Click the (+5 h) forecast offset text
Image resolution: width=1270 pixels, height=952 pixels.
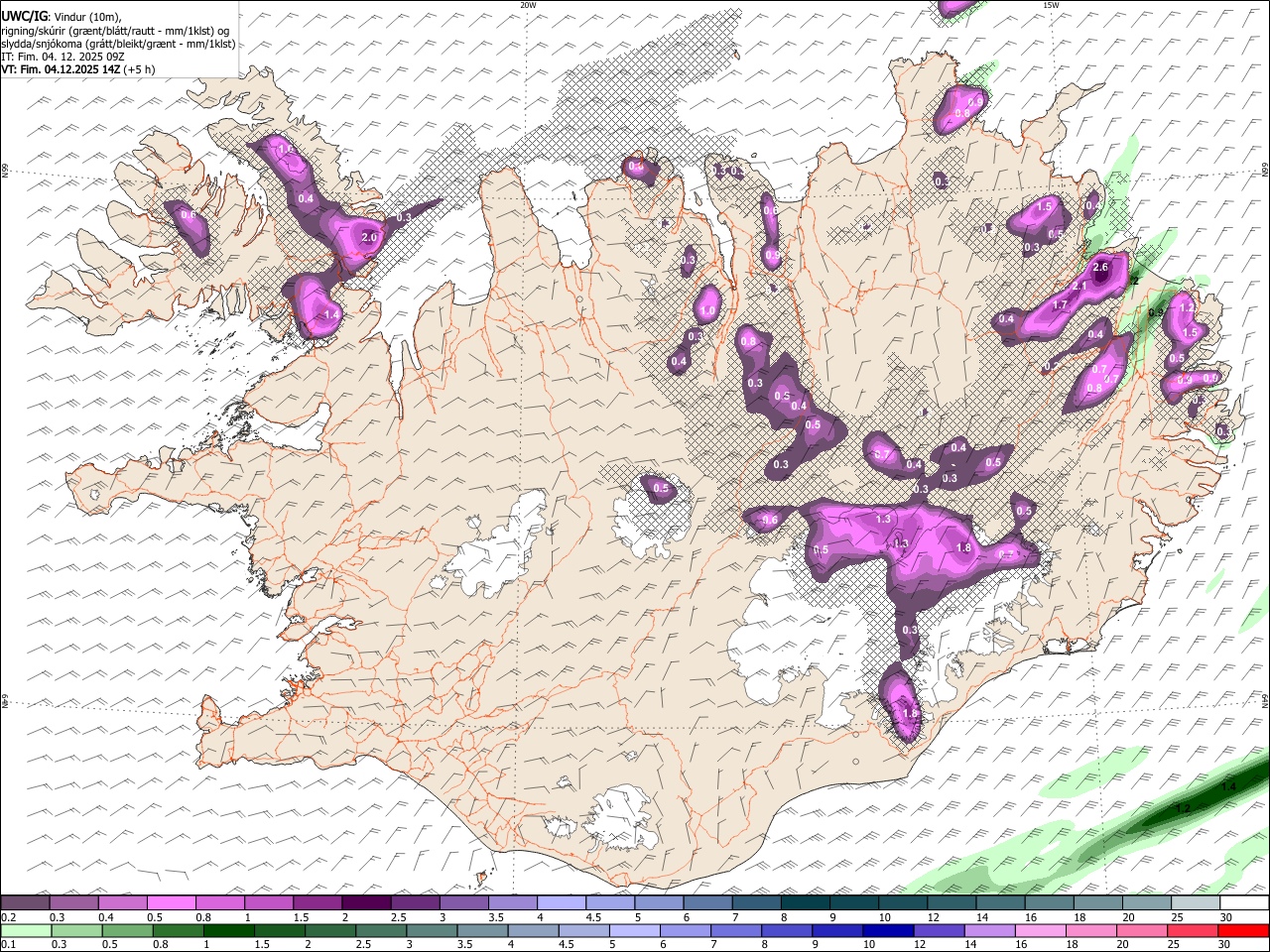(139, 69)
